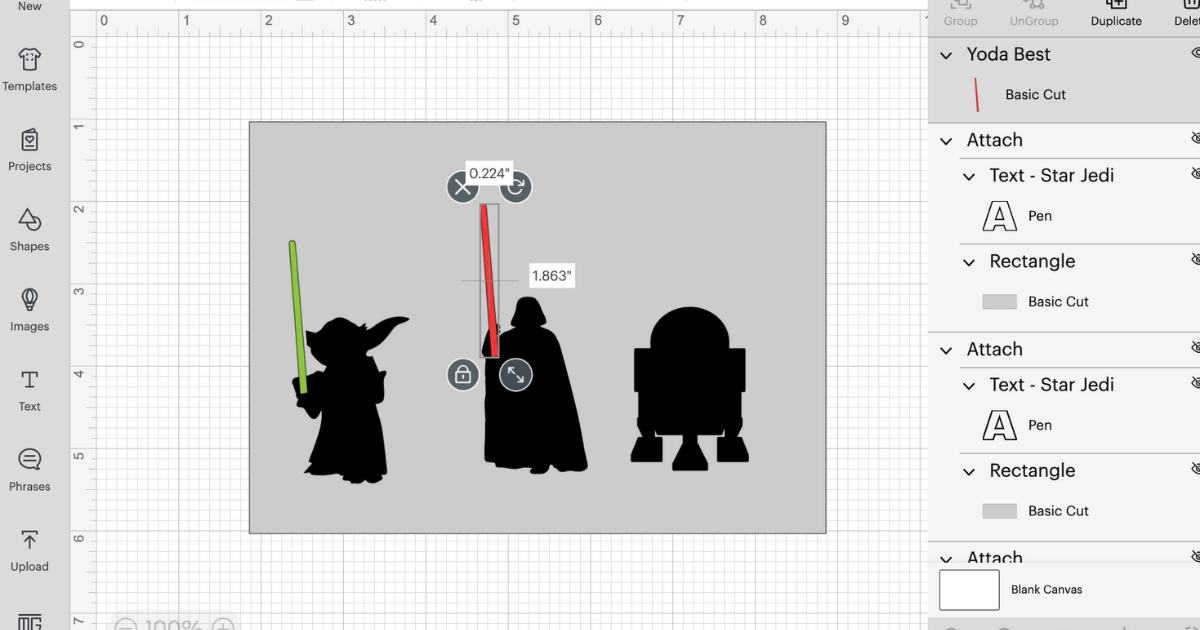The height and width of the screenshot is (630, 1200).
Task: Click the Group button
Action: pos(960,13)
